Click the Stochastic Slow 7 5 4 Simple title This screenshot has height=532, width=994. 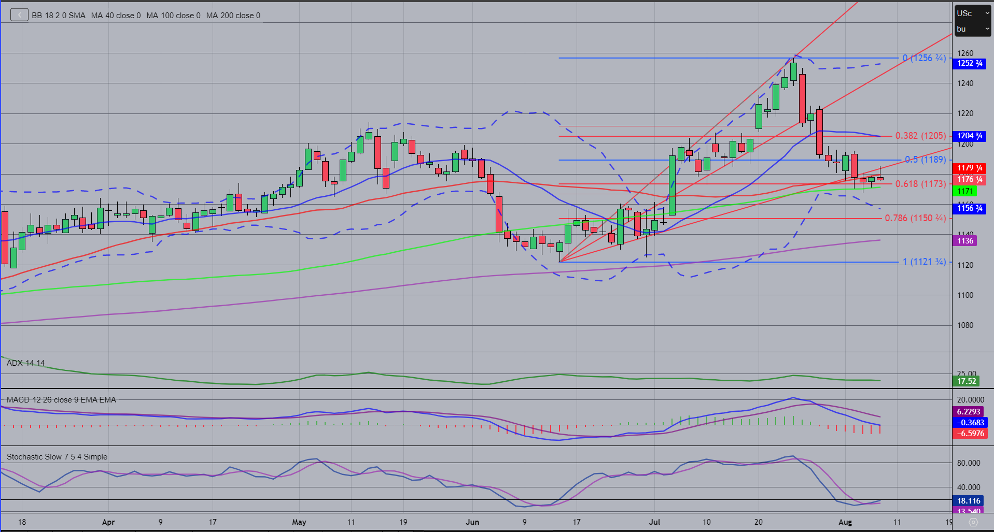point(57,457)
